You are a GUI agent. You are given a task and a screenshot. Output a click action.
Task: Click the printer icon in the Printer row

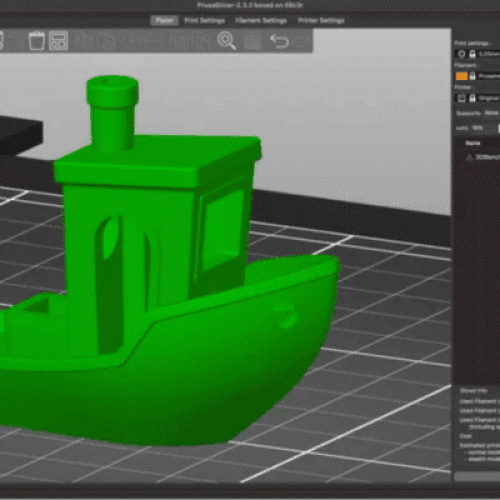pos(462,98)
